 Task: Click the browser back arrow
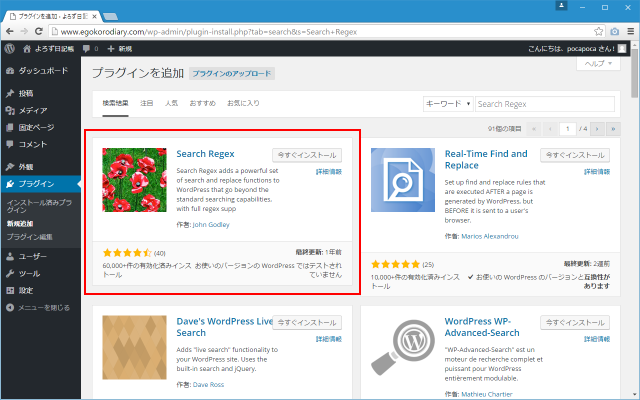pyautogui.click(x=10, y=31)
